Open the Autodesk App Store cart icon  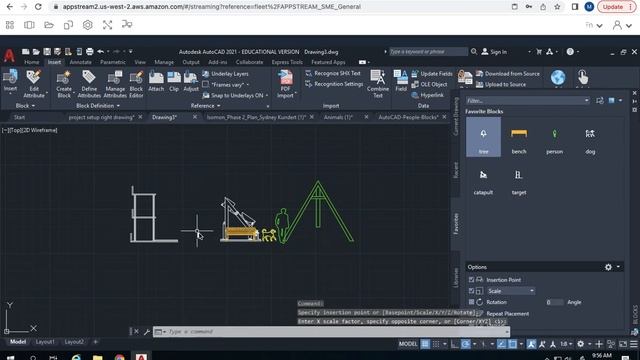539,51
